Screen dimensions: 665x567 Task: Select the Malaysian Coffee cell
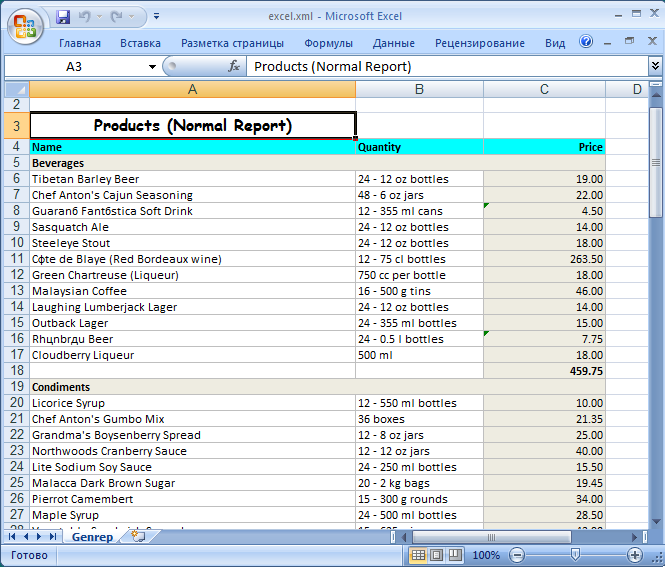[x=193, y=291]
